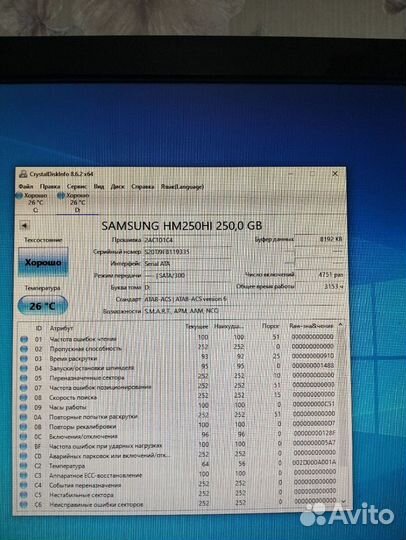Click the Raw-значения column header
The width and height of the screenshot is (406, 540).
click(x=311, y=325)
